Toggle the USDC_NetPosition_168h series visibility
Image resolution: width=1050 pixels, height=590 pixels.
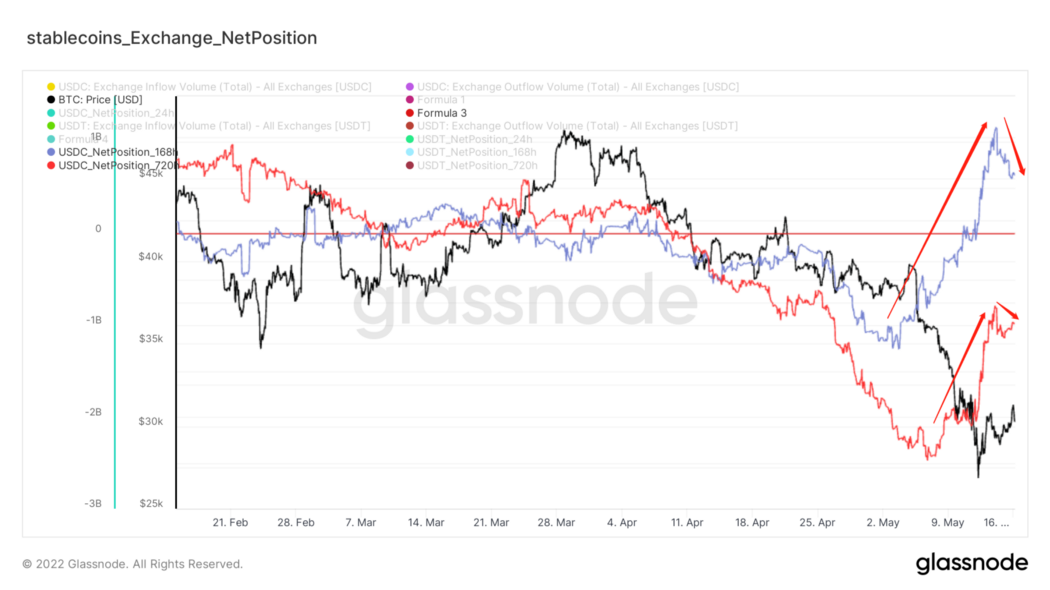(x=118, y=152)
